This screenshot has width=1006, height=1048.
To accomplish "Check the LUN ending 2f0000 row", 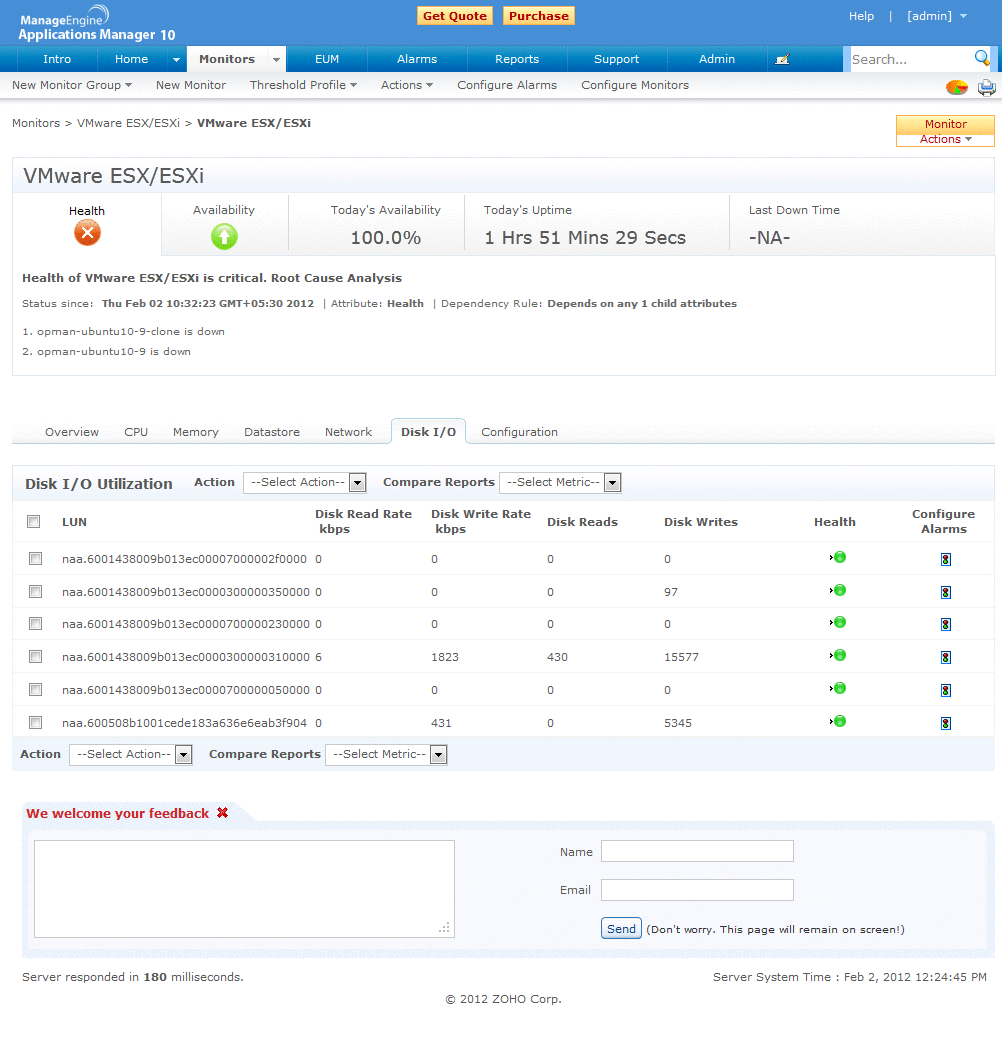I will pyautogui.click(x=35, y=558).
